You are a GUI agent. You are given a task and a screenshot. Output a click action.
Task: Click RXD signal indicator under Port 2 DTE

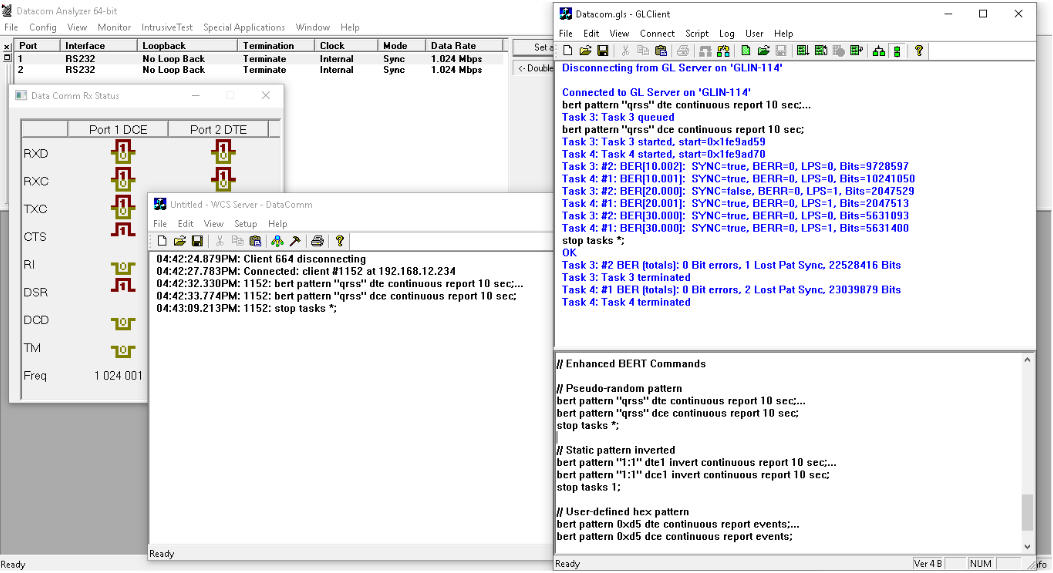click(x=223, y=152)
